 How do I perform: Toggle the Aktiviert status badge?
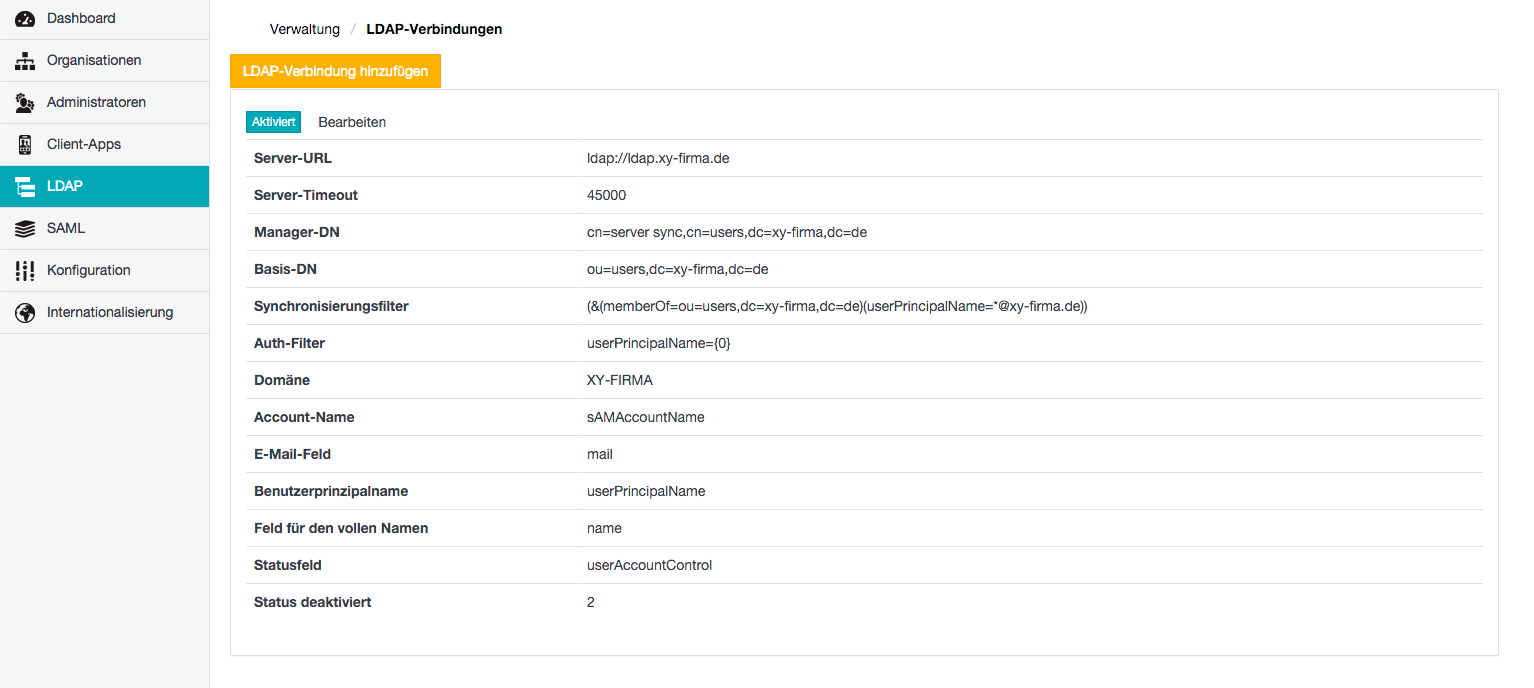pyautogui.click(x=274, y=122)
